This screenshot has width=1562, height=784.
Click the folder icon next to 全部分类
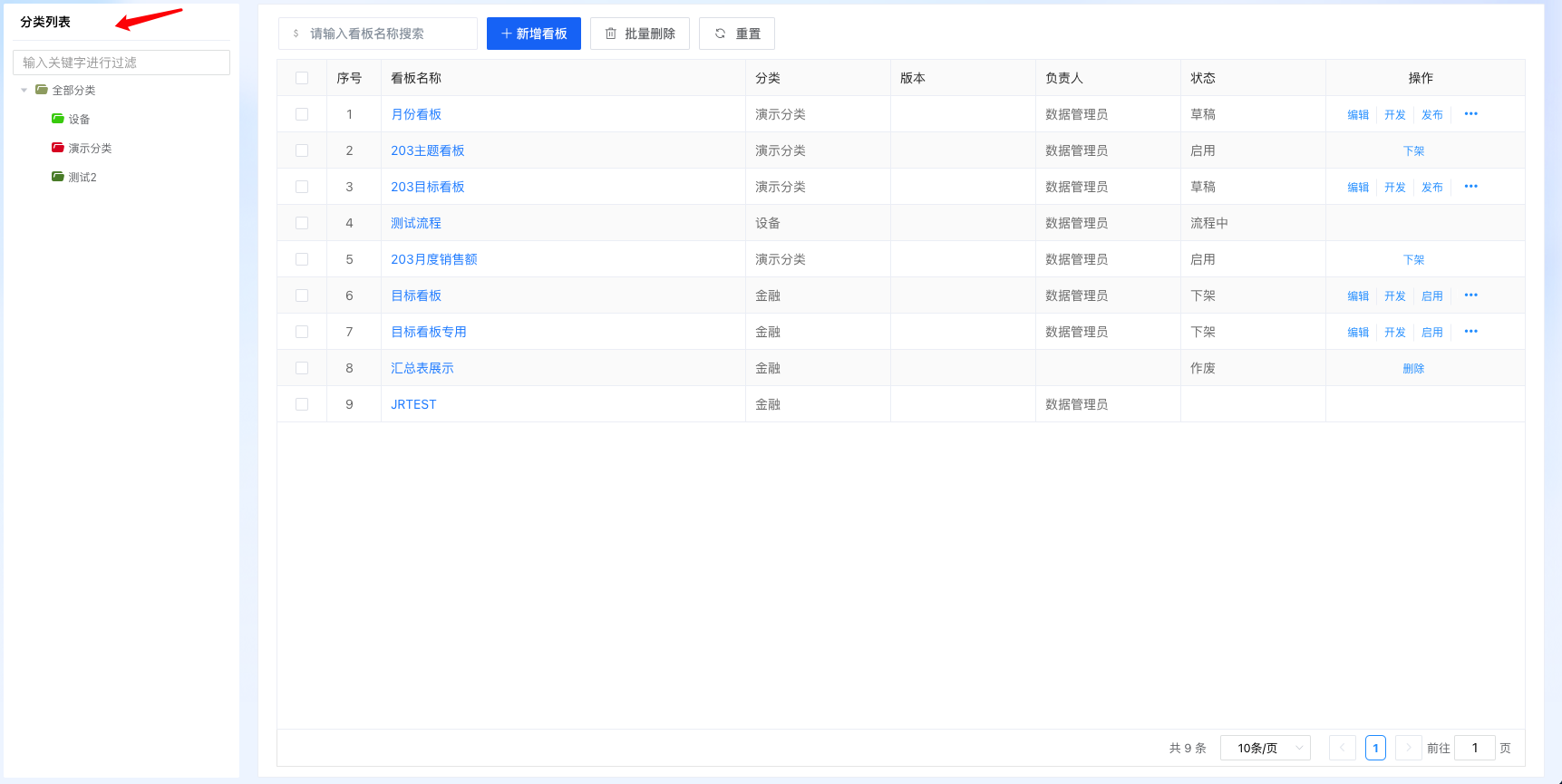point(42,90)
